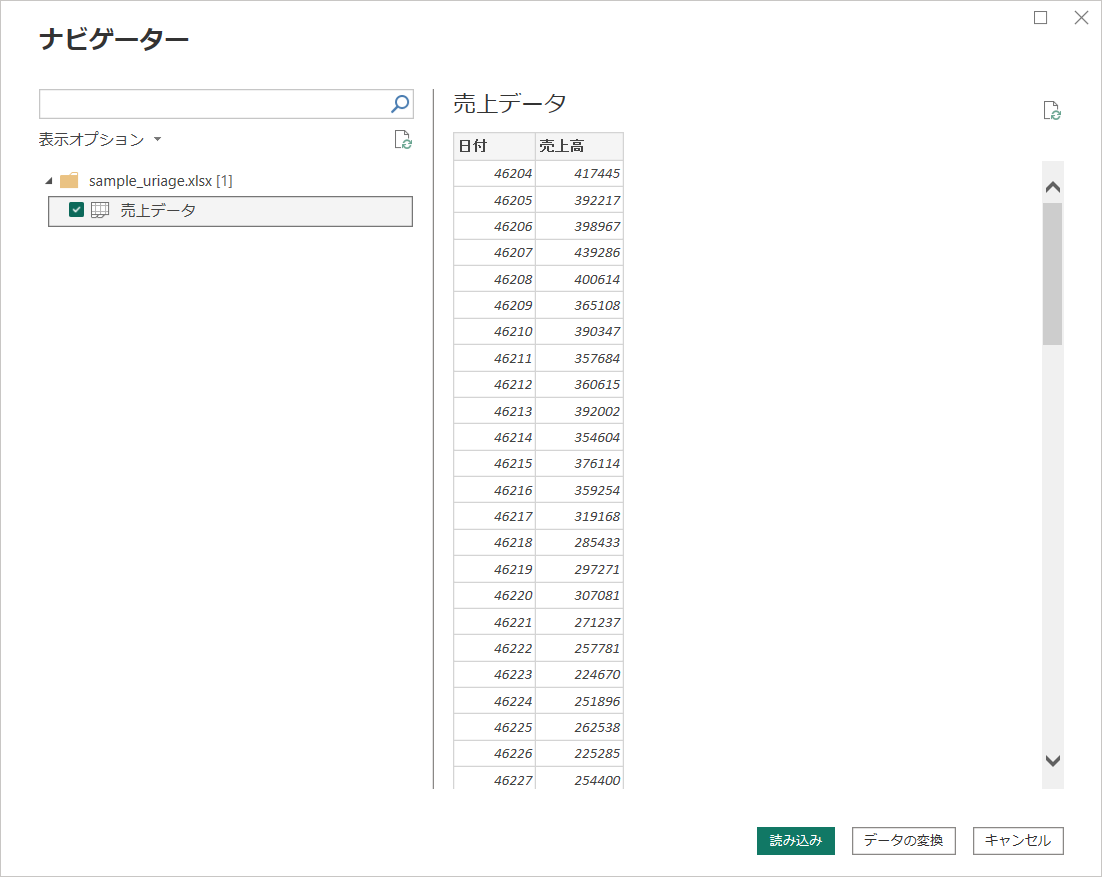This screenshot has width=1102, height=877.
Task: Click cell with value 398967
Action: (579, 226)
